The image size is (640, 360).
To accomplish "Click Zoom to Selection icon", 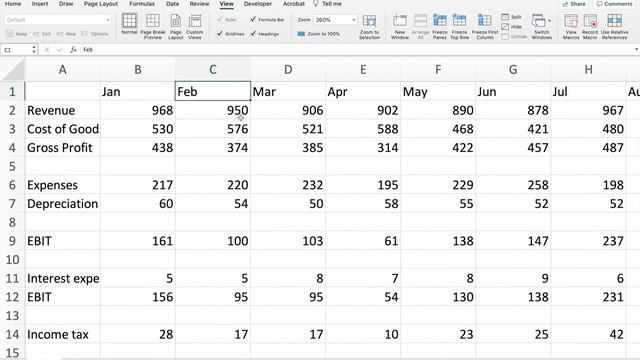I will [x=369, y=21].
